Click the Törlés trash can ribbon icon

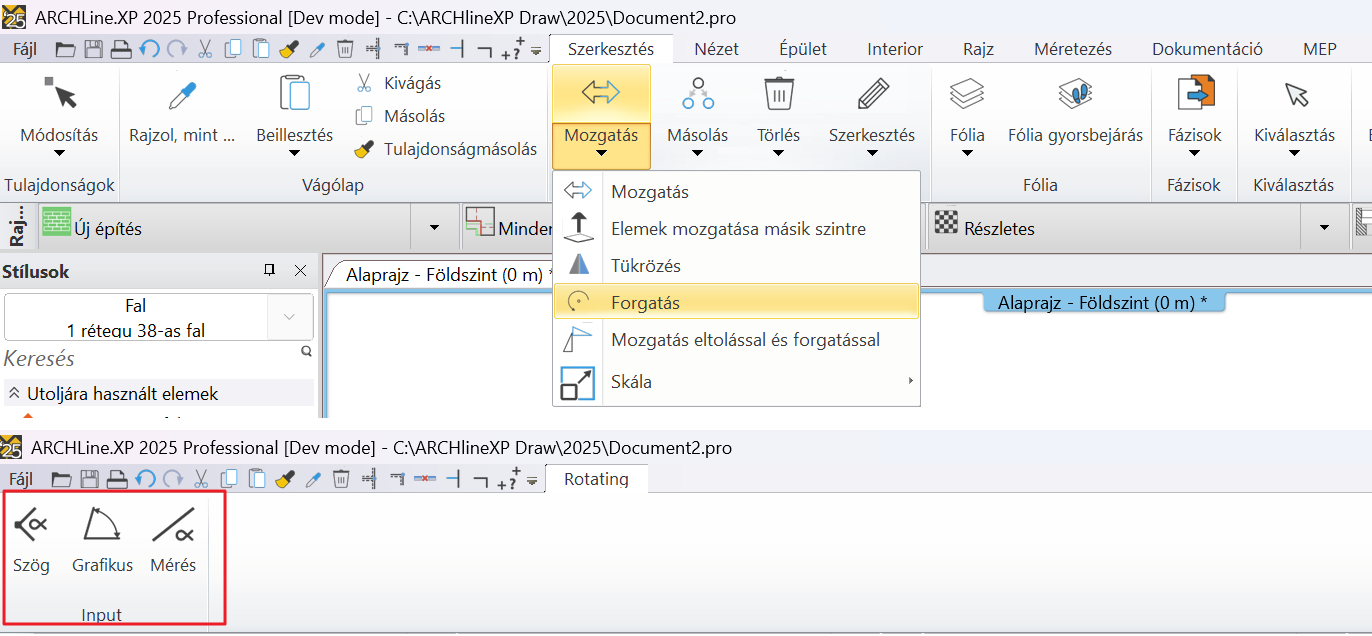(x=778, y=95)
